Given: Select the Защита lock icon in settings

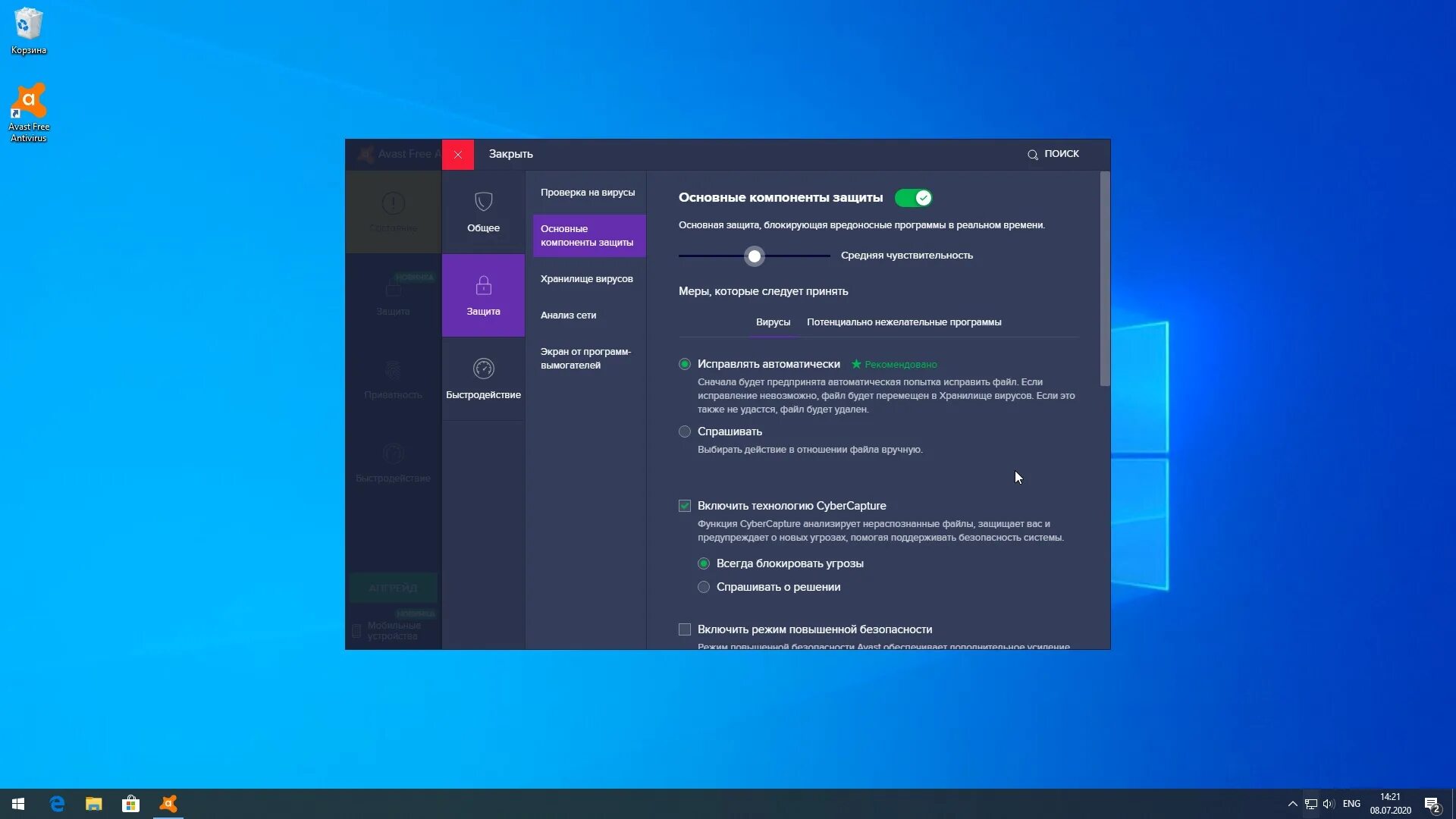Looking at the screenshot, I should (x=483, y=286).
